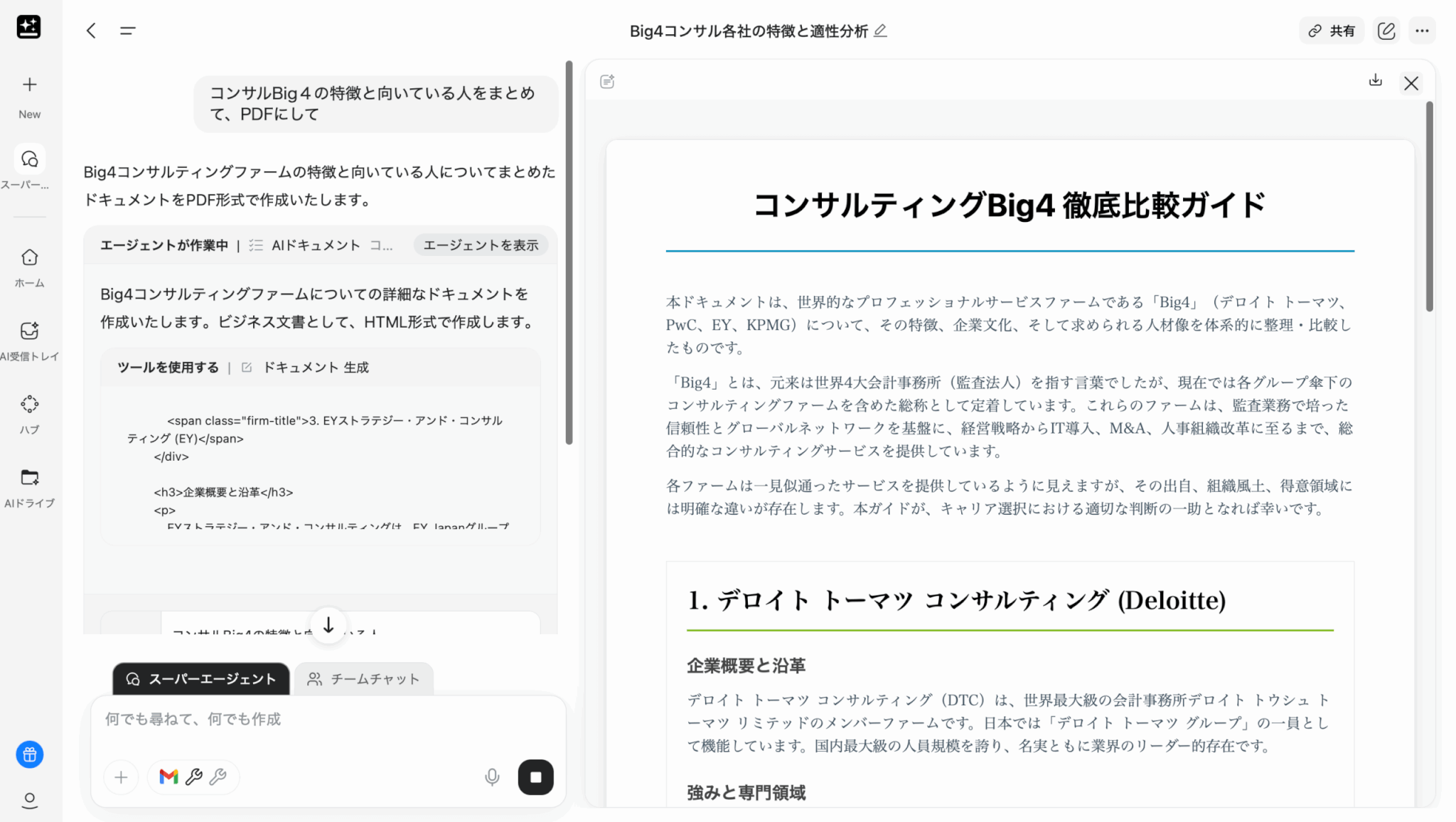Toggle the sidebar collapse lines icon
The height and width of the screenshot is (822, 1456).
click(128, 31)
